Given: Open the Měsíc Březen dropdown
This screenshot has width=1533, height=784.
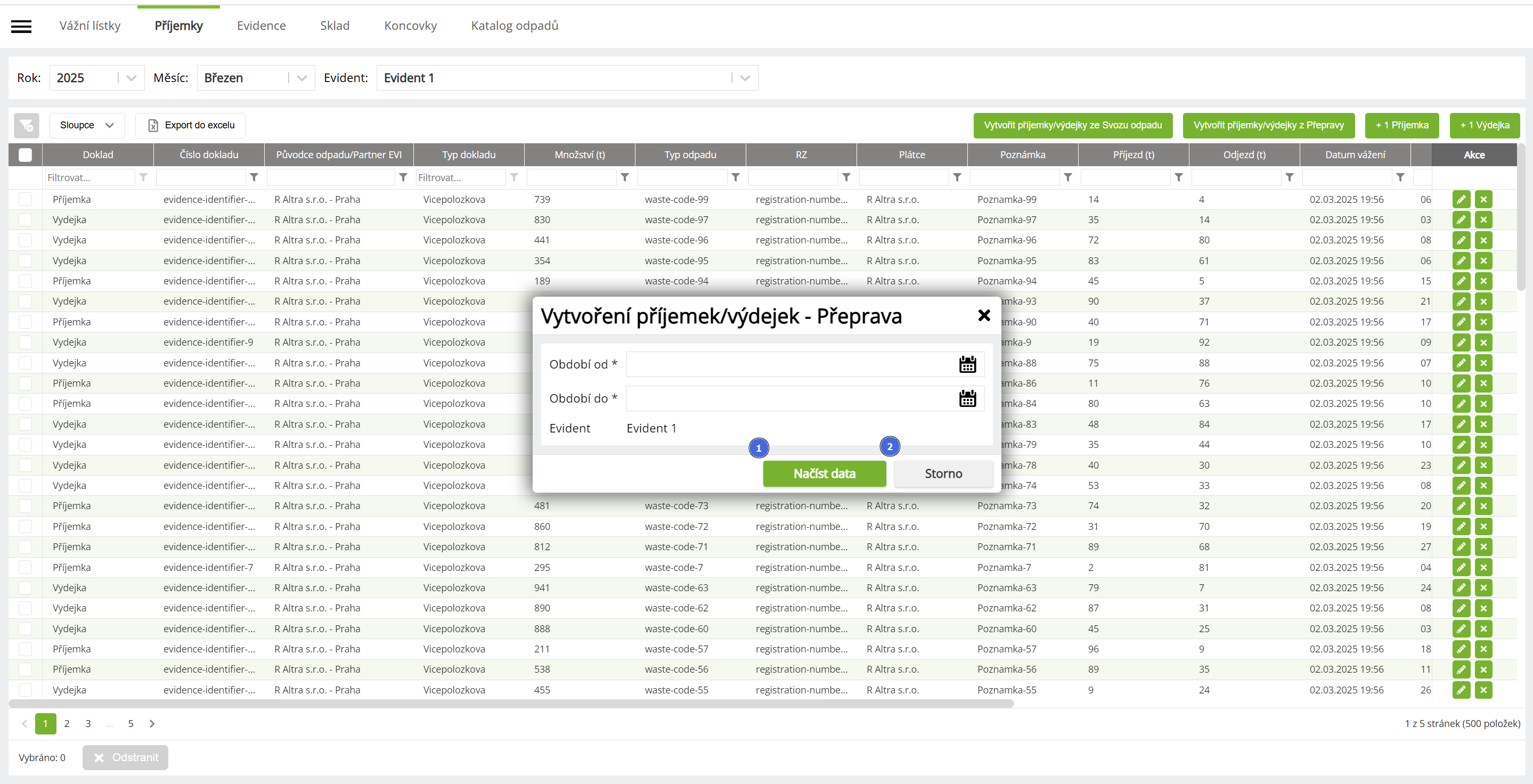Looking at the screenshot, I should click(x=301, y=78).
